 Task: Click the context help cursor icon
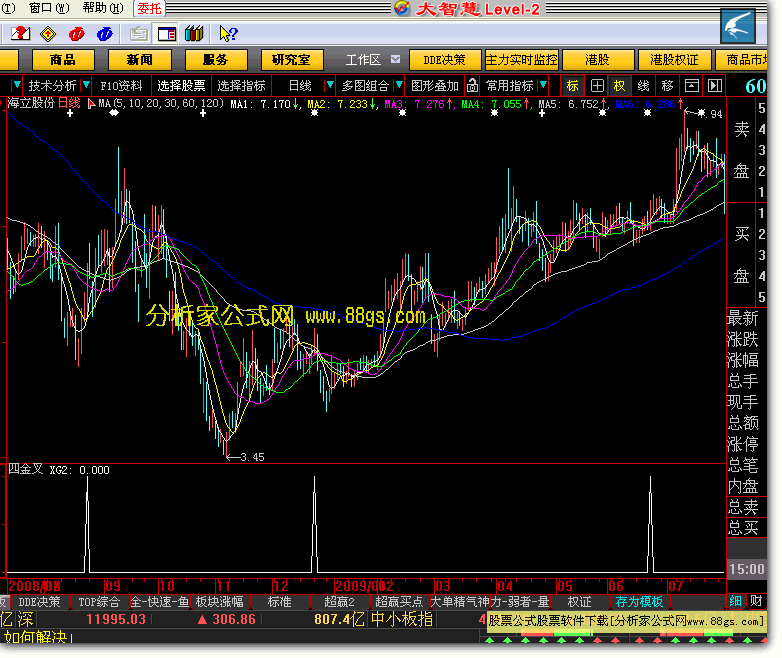coord(228,33)
